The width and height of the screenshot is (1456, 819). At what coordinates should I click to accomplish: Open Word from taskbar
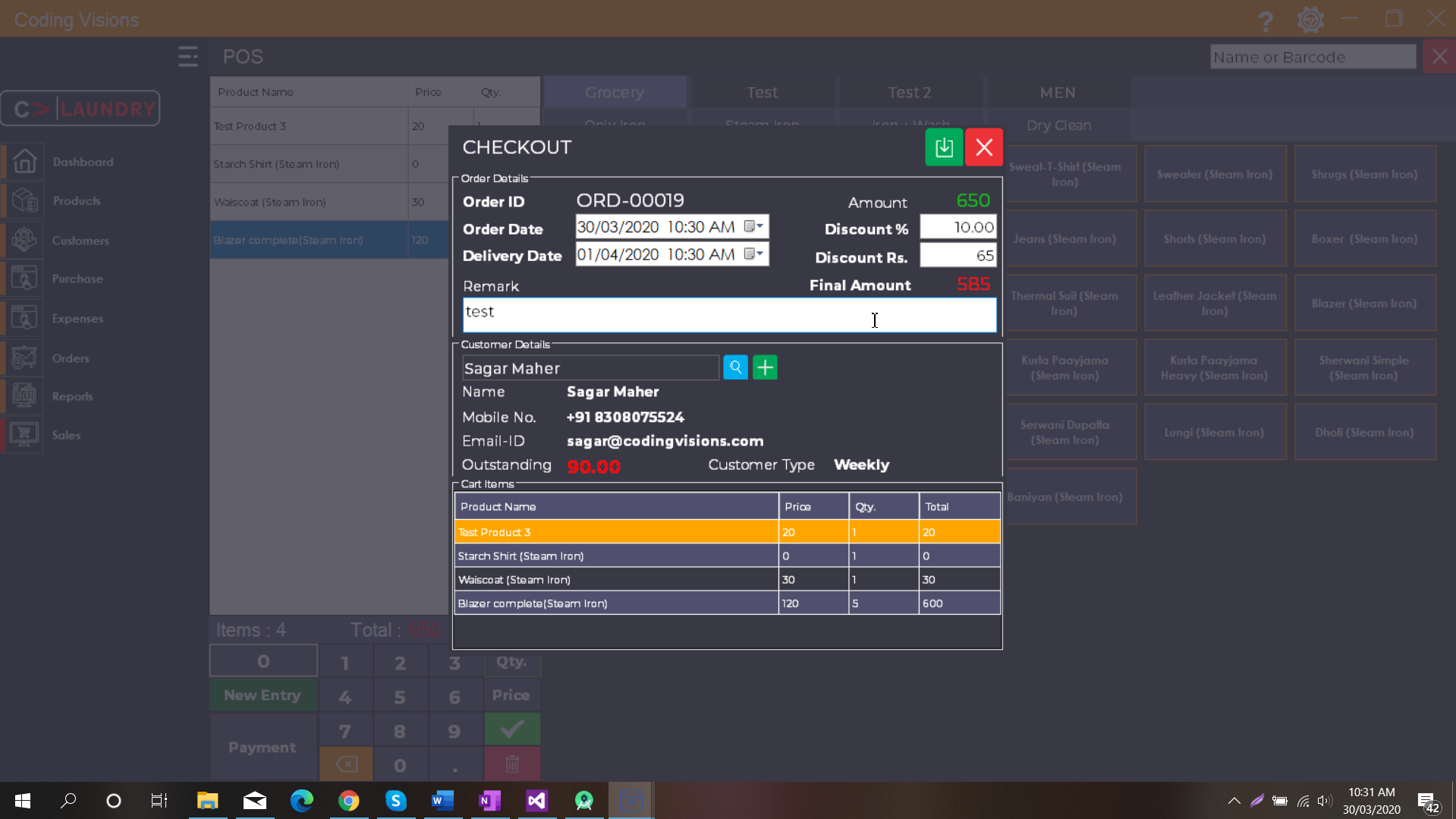pos(443,801)
